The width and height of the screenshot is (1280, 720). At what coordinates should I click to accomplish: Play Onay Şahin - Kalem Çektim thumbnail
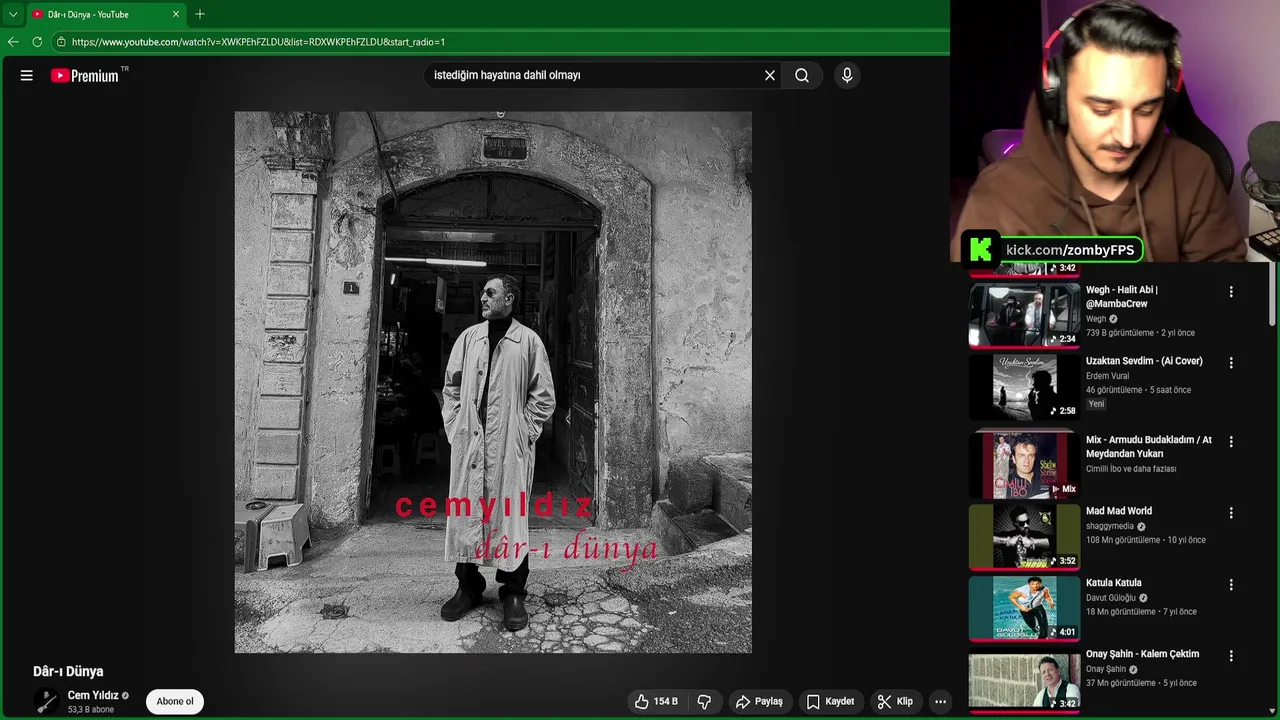[1024, 680]
